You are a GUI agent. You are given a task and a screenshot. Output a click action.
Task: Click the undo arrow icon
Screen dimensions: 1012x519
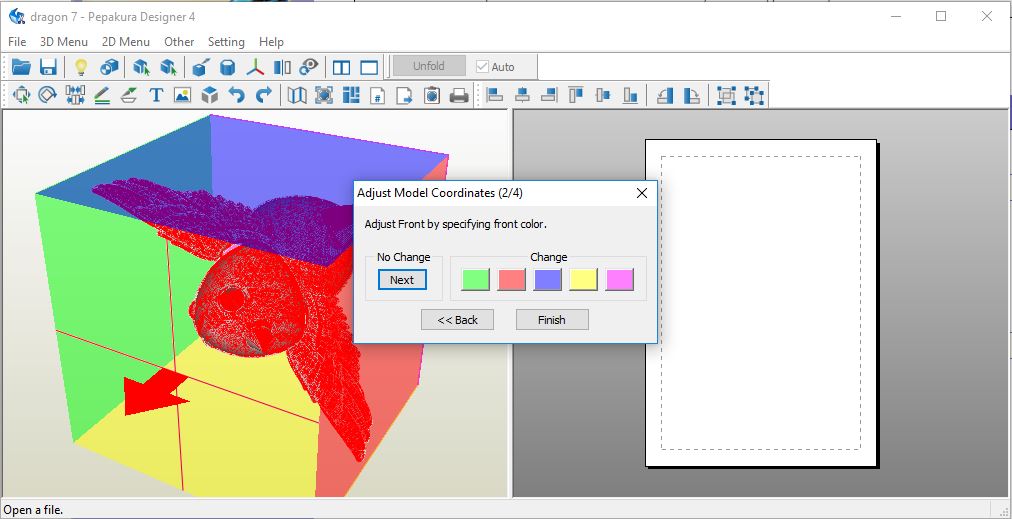(237, 96)
